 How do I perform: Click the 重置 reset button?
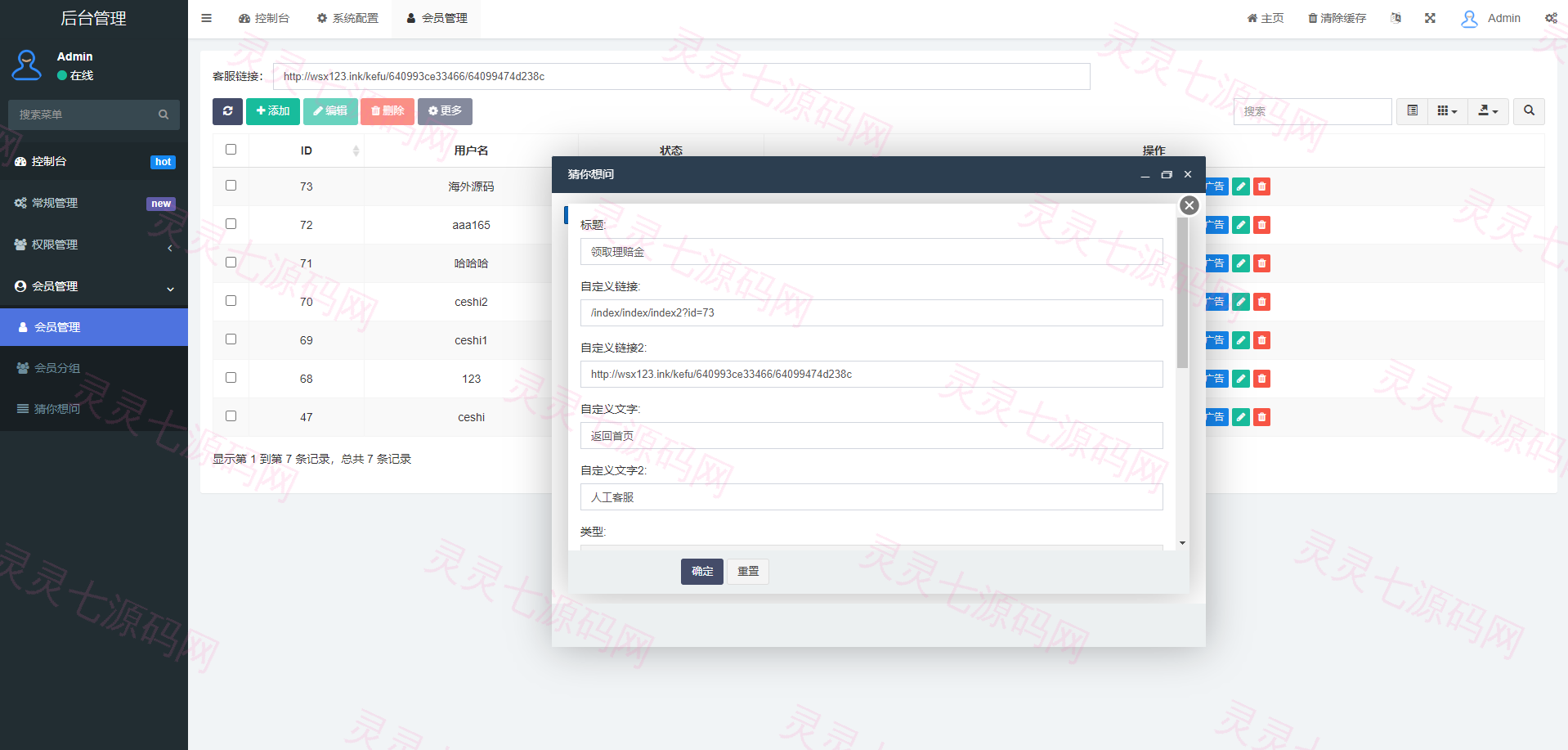click(x=748, y=572)
